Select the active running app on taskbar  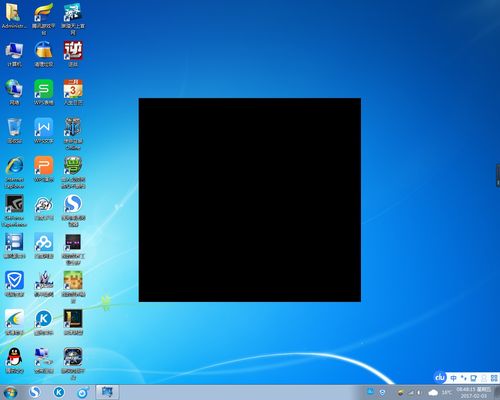tap(107, 392)
